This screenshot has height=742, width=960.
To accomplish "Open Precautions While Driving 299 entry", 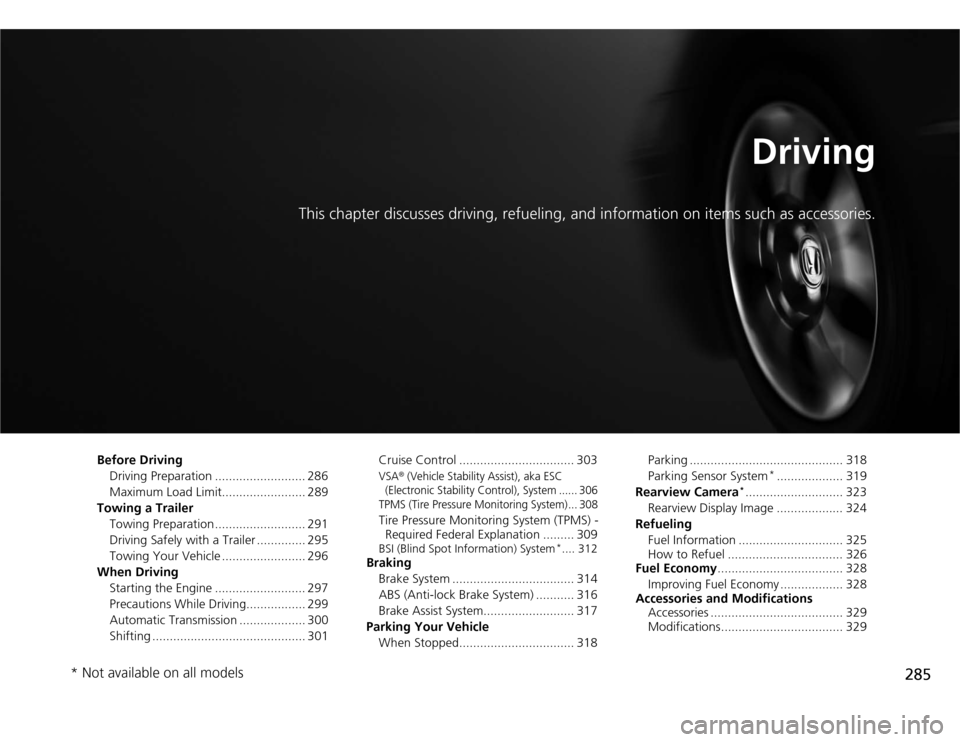I will (x=219, y=604).
